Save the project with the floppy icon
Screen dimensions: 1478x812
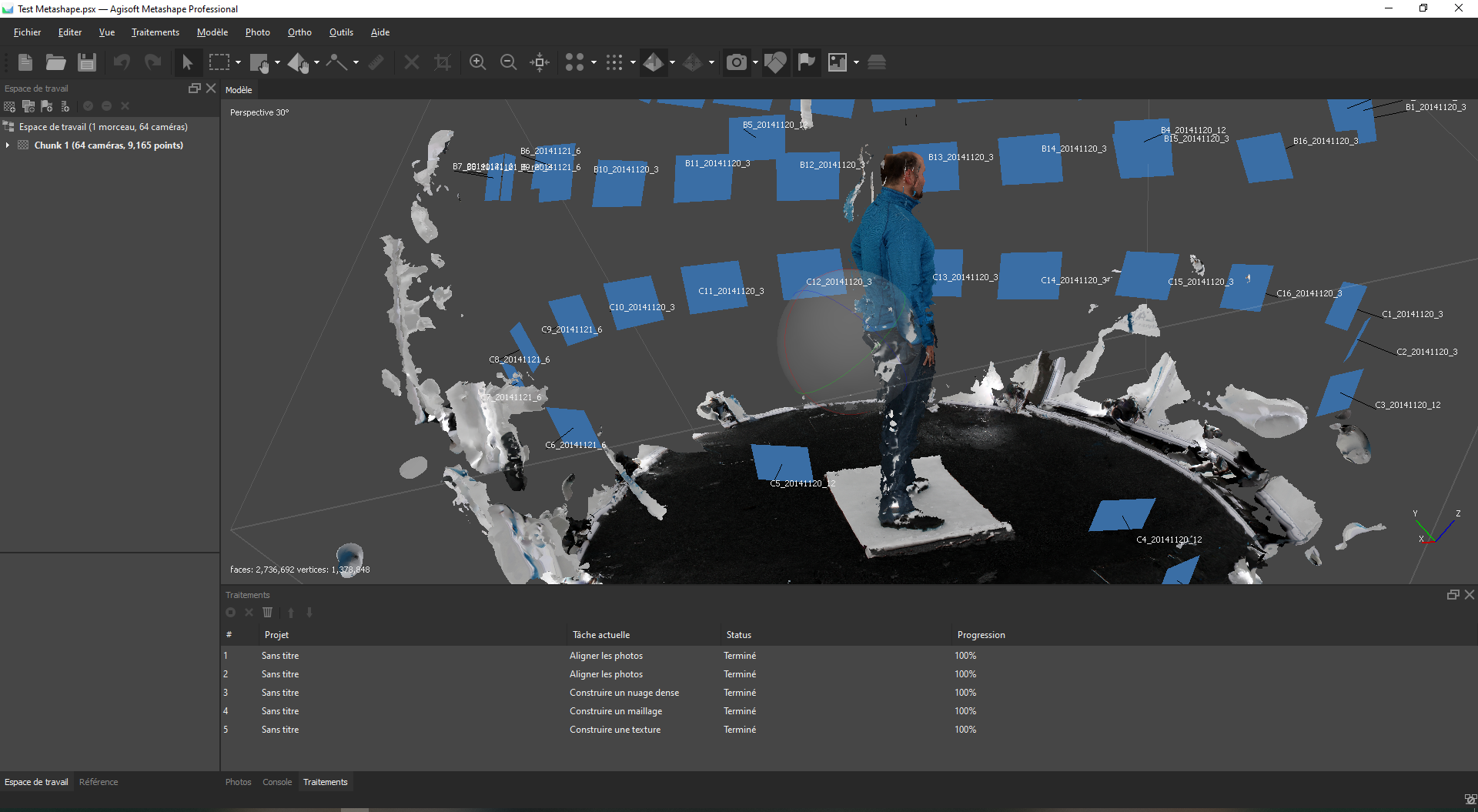tap(87, 62)
